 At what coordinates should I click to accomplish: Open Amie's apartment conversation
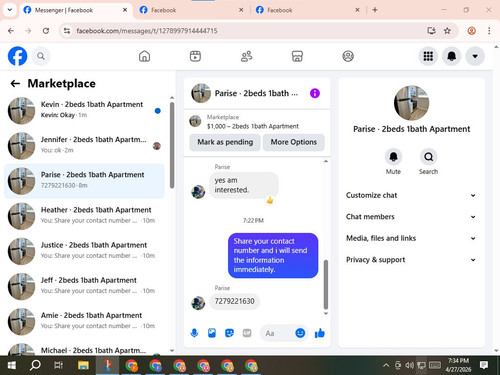[84, 321]
